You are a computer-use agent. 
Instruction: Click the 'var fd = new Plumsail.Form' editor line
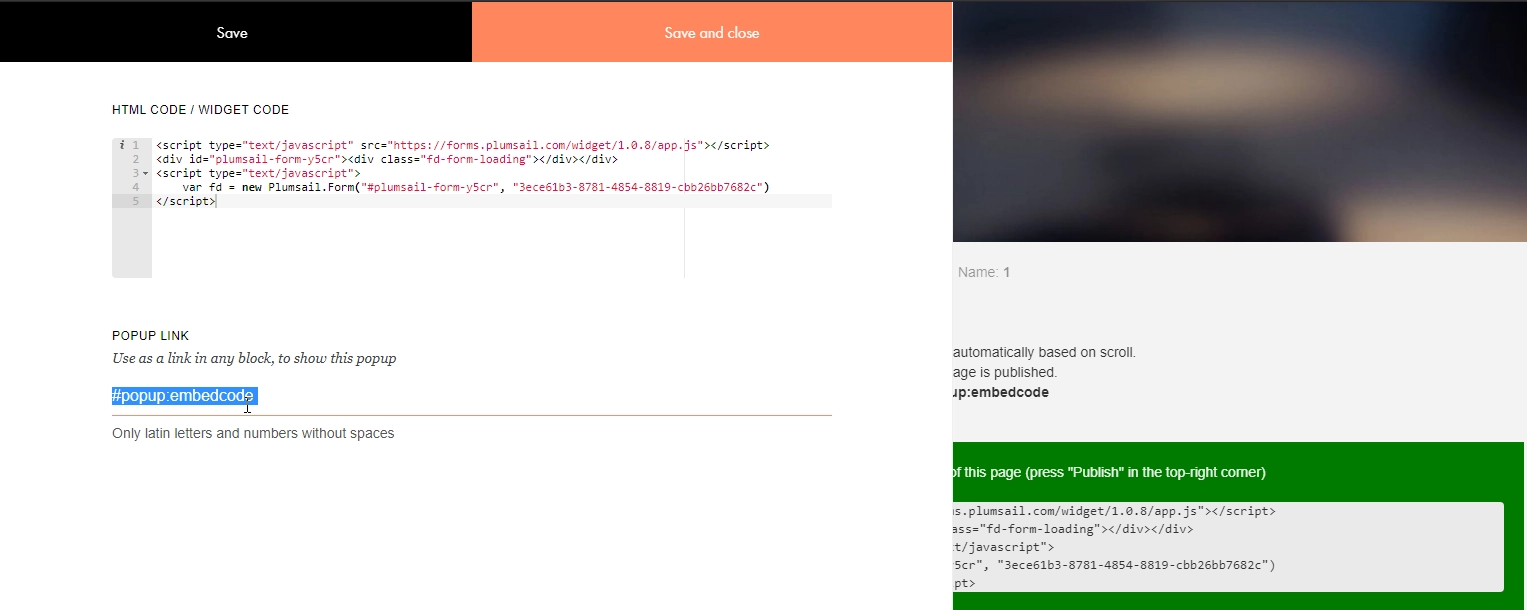[x=476, y=187]
